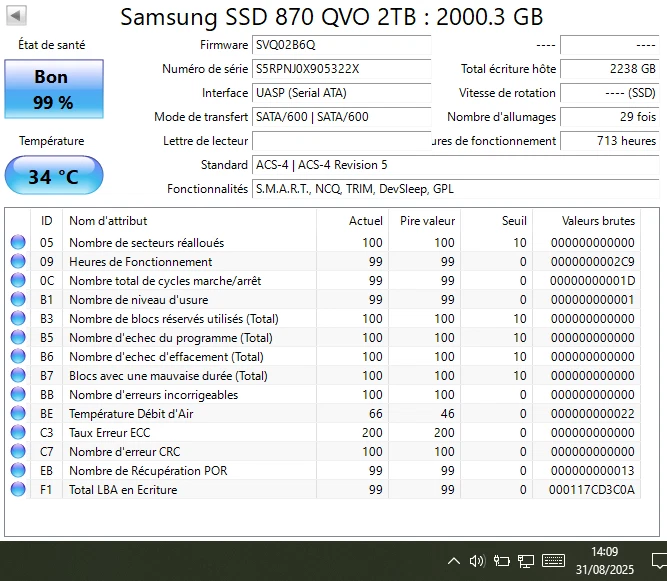Select the Total LBA en Ecriture text

pyautogui.click(x=123, y=490)
